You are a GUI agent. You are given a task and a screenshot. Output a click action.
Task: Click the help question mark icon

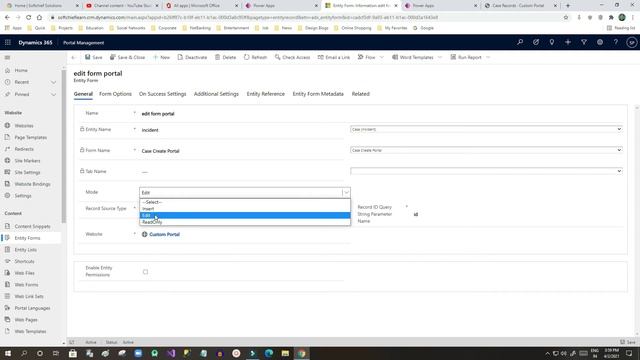click(x=616, y=42)
